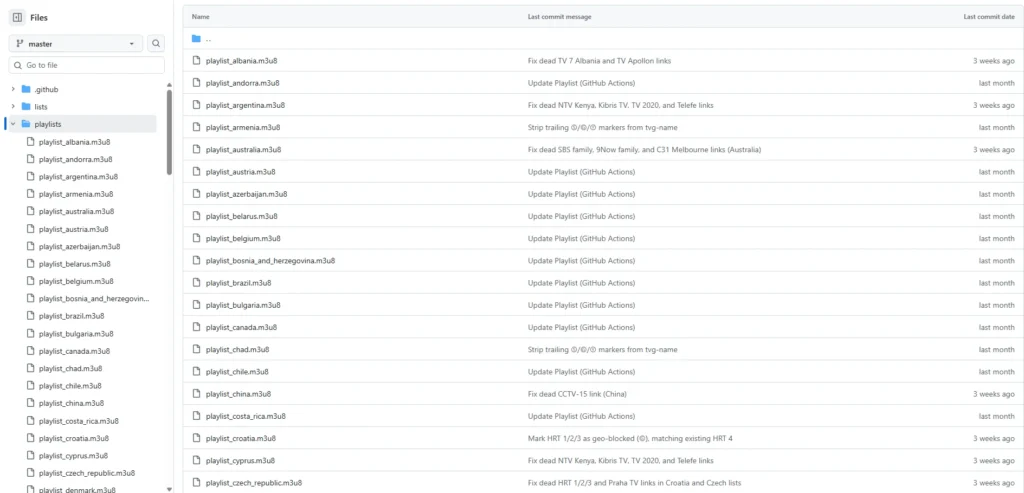The image size is (1024, 493).
Task: Click file icon of table row playlist_belarus.m3u8
Action: coord(196,216)
